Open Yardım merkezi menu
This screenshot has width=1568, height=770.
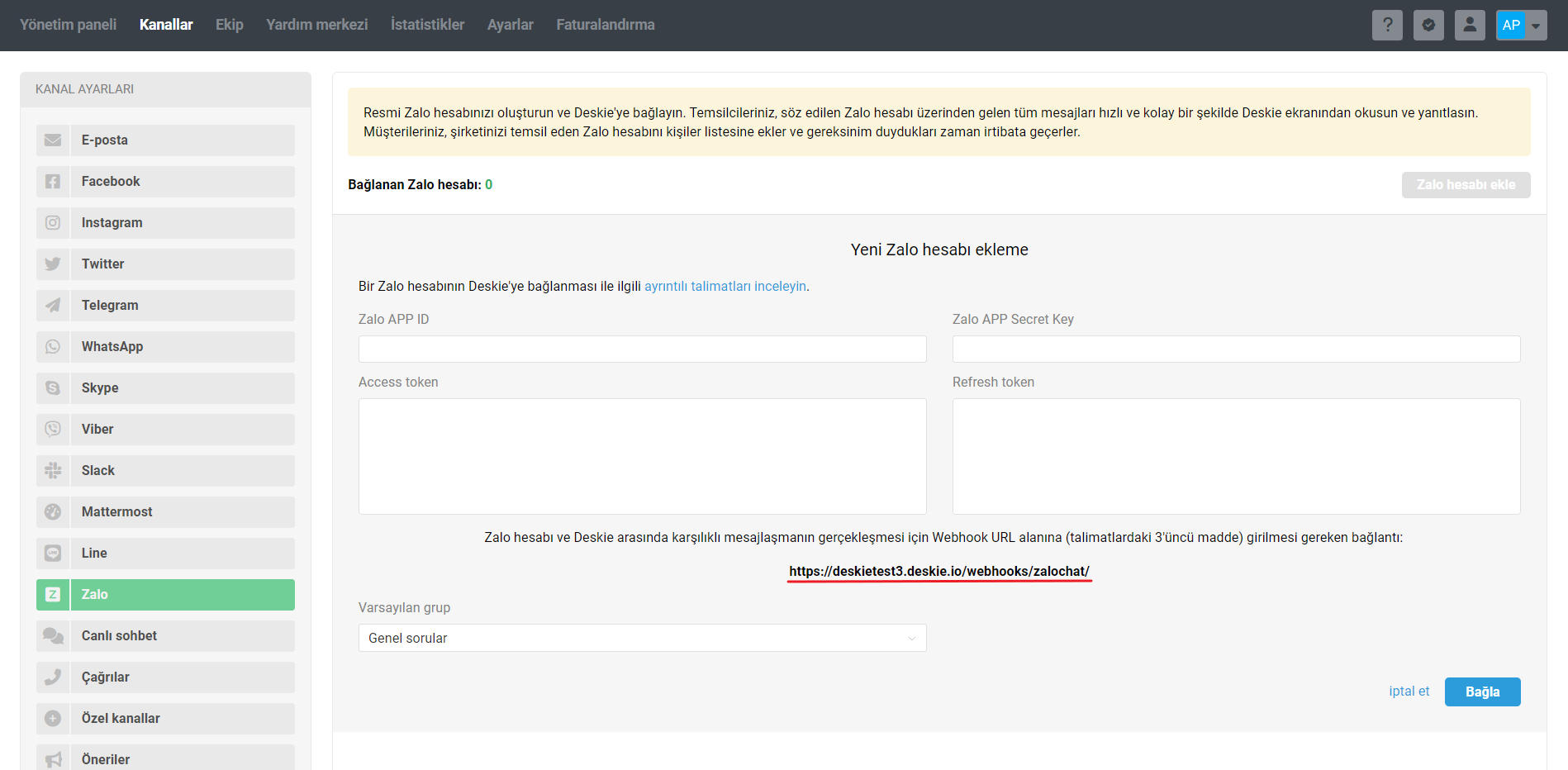pyautogui.click(x=317, y=25)
